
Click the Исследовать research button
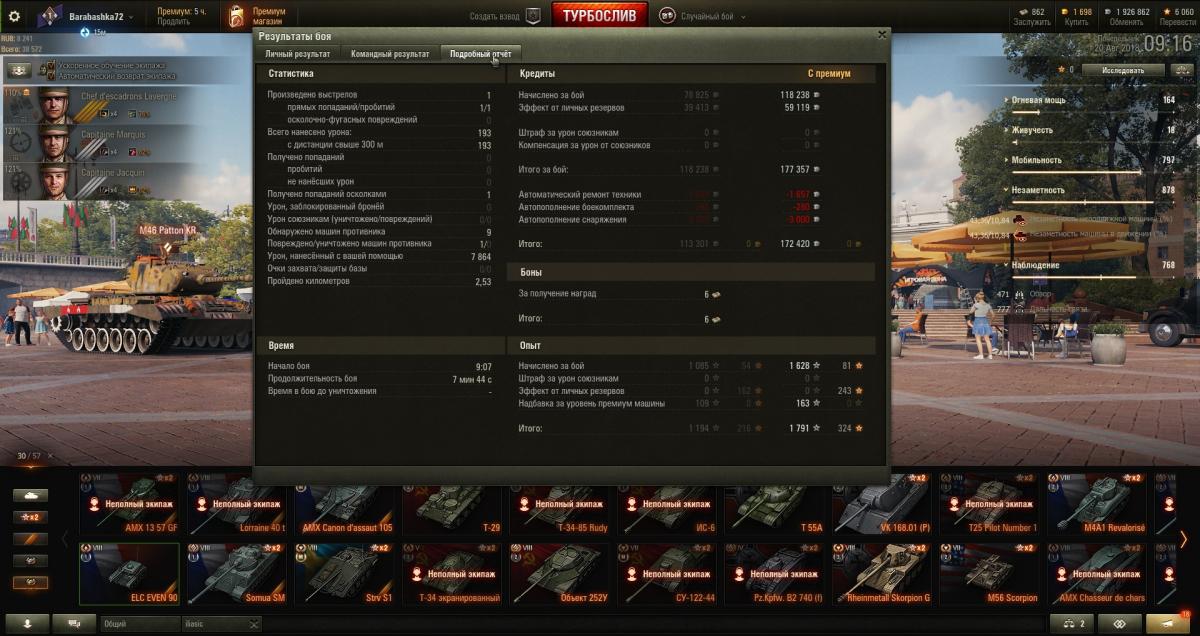pos(1123,70)
